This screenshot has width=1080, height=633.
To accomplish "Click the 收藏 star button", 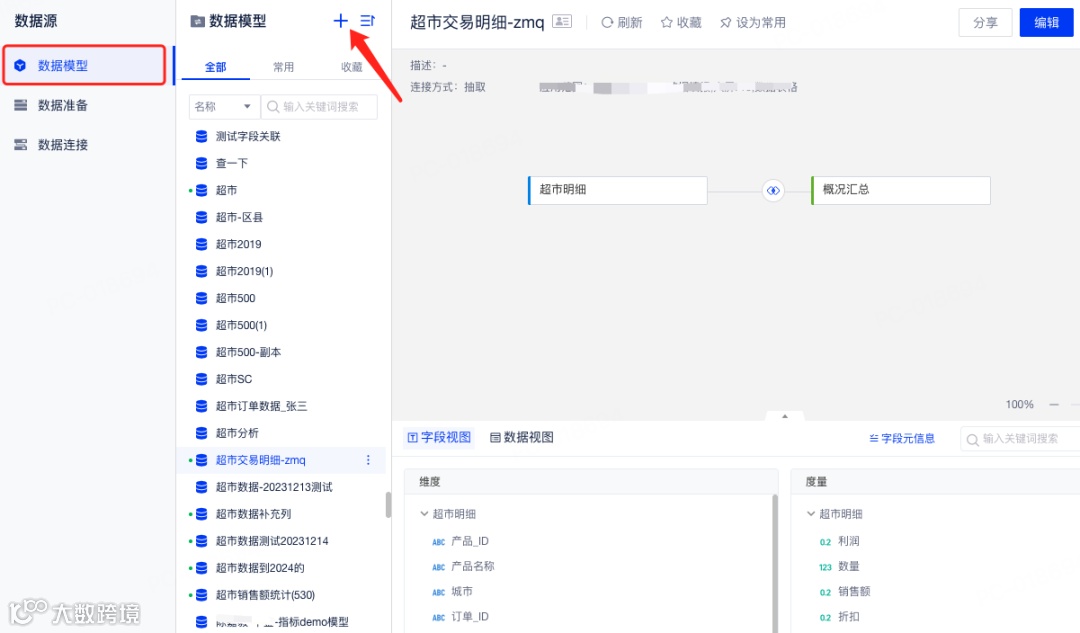I will 681,23.
